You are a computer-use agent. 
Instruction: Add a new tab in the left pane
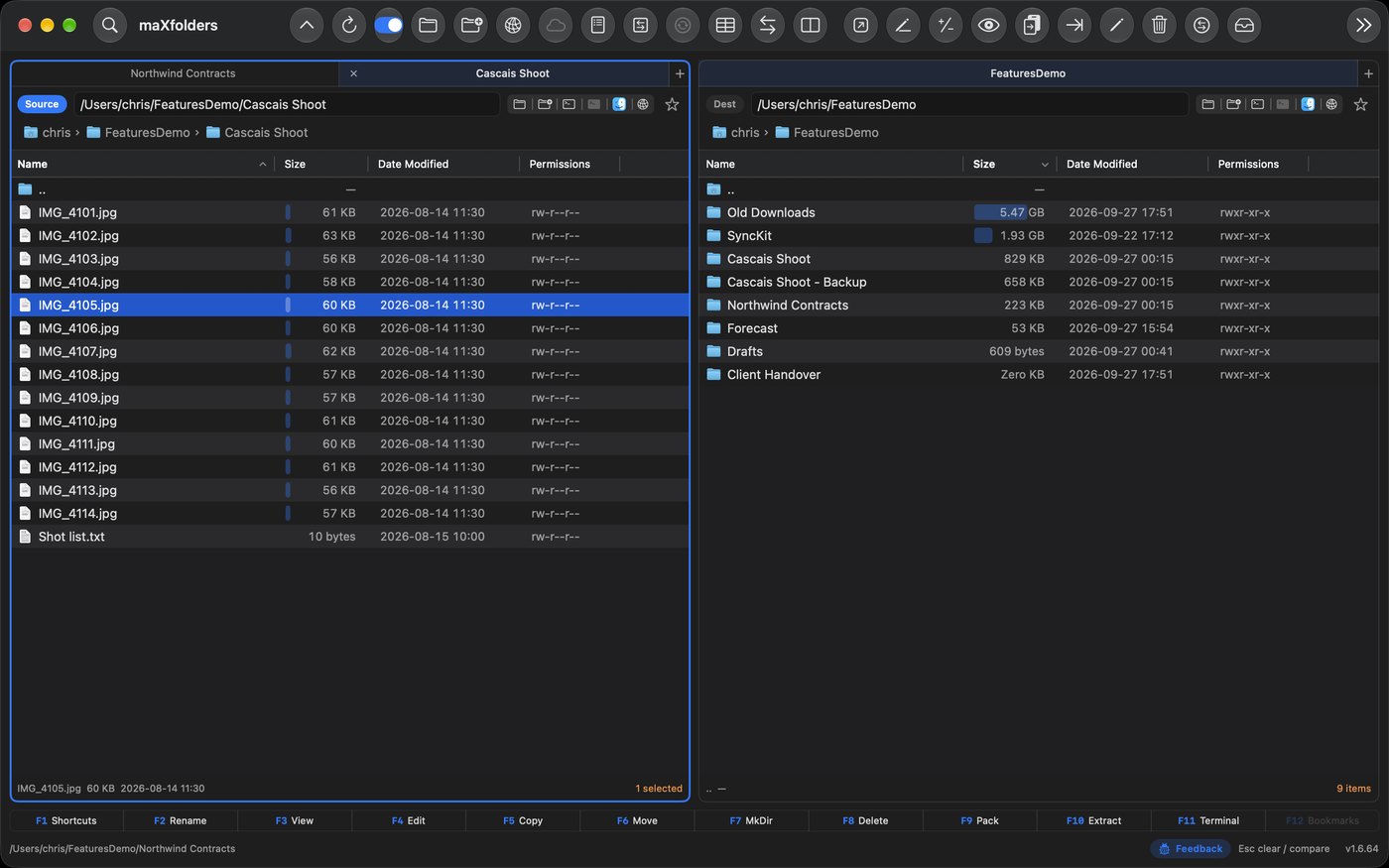click(x=680, y=73)
